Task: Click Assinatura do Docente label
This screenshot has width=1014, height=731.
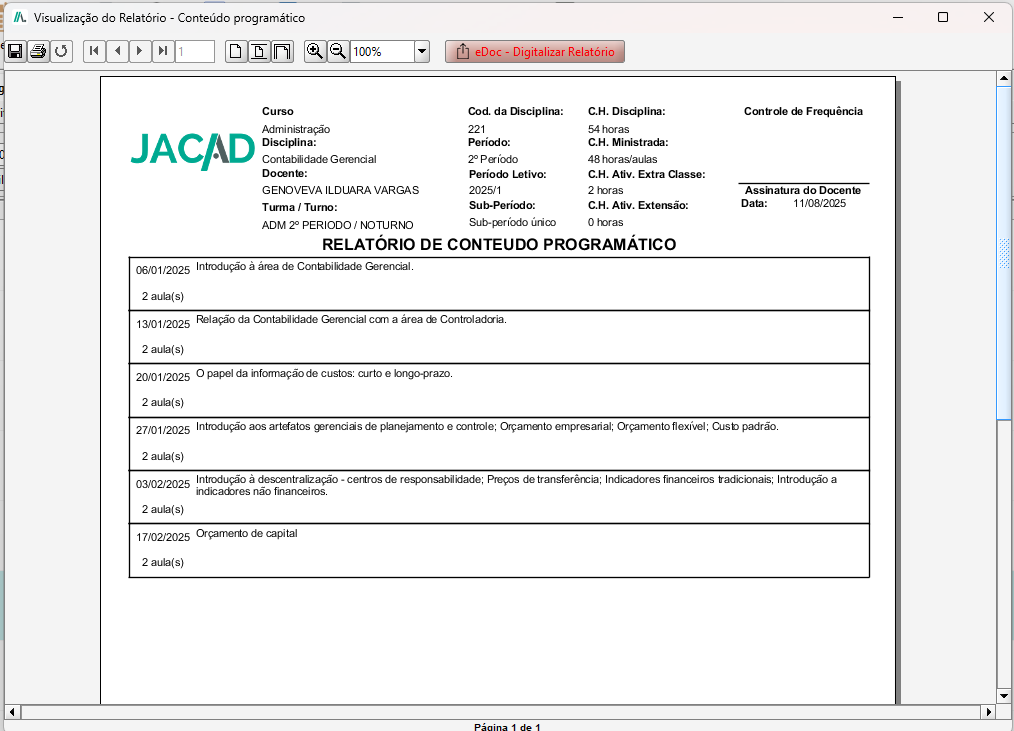Action: (x=803, y=190)
